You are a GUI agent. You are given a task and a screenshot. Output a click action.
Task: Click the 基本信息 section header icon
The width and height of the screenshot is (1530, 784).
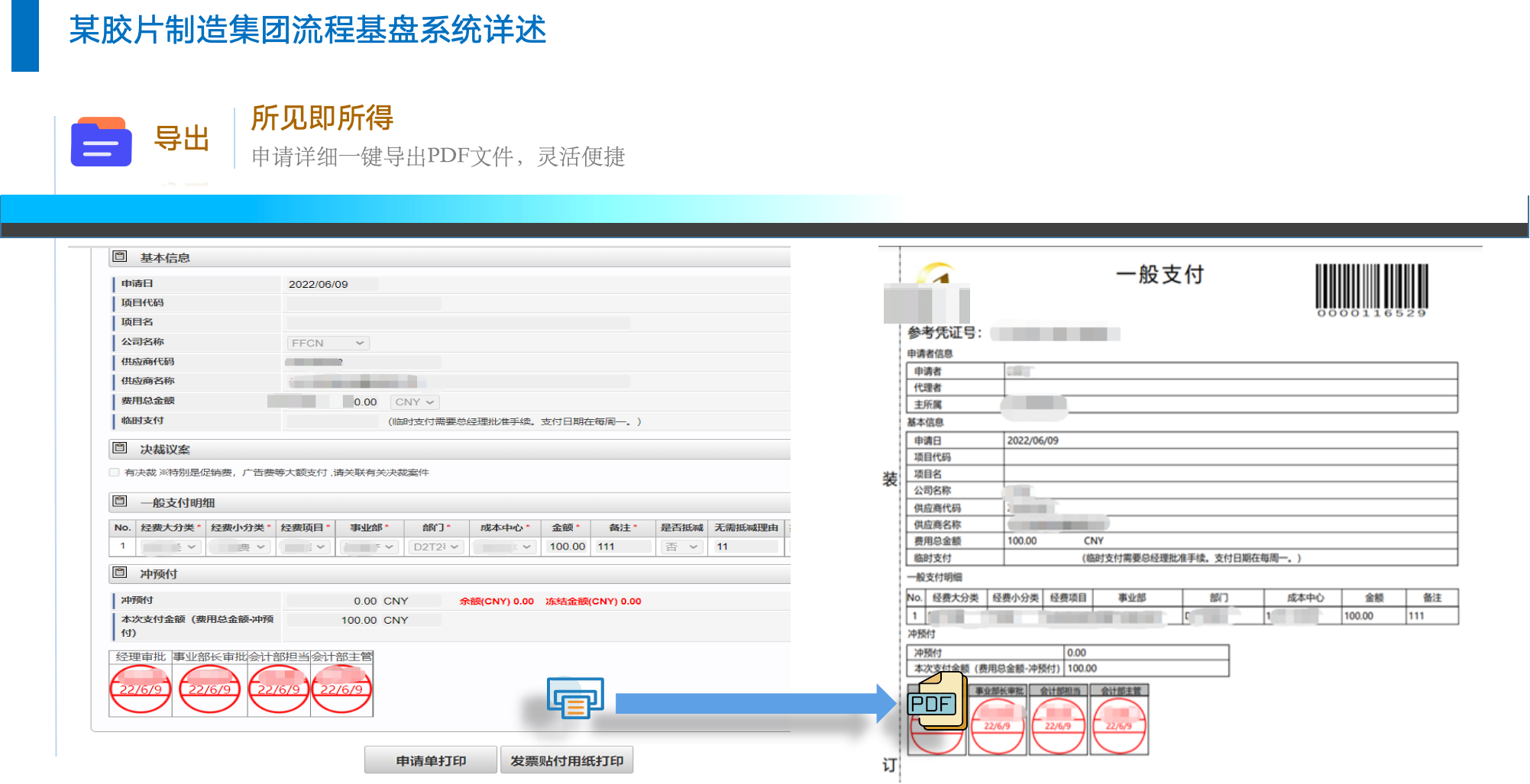[x=120, y=257]
